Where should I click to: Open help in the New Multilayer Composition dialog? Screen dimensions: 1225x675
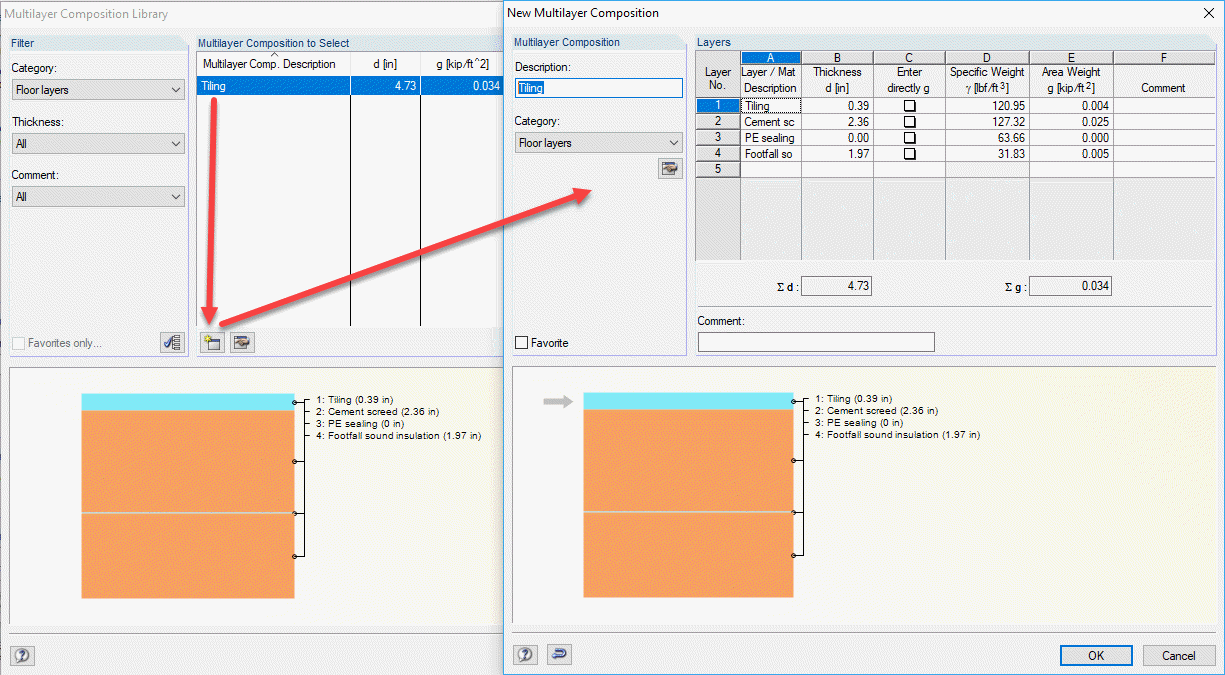pos(525,654)
